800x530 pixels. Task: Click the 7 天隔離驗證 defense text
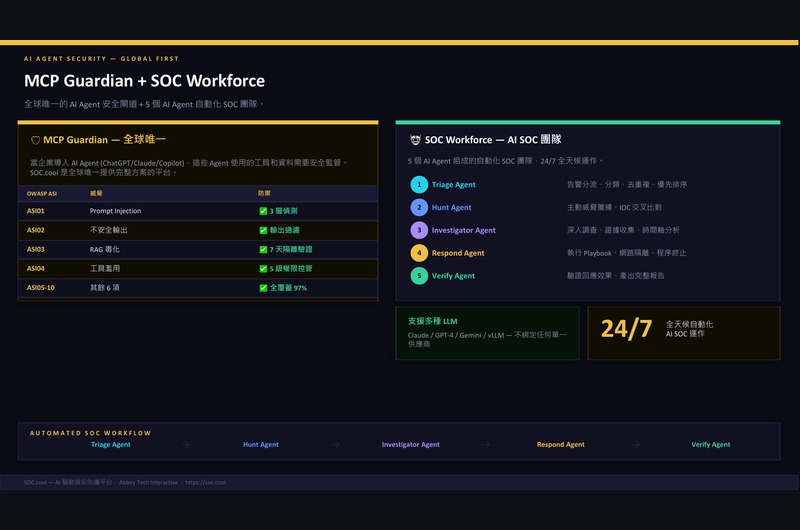[x=291, y=249]
